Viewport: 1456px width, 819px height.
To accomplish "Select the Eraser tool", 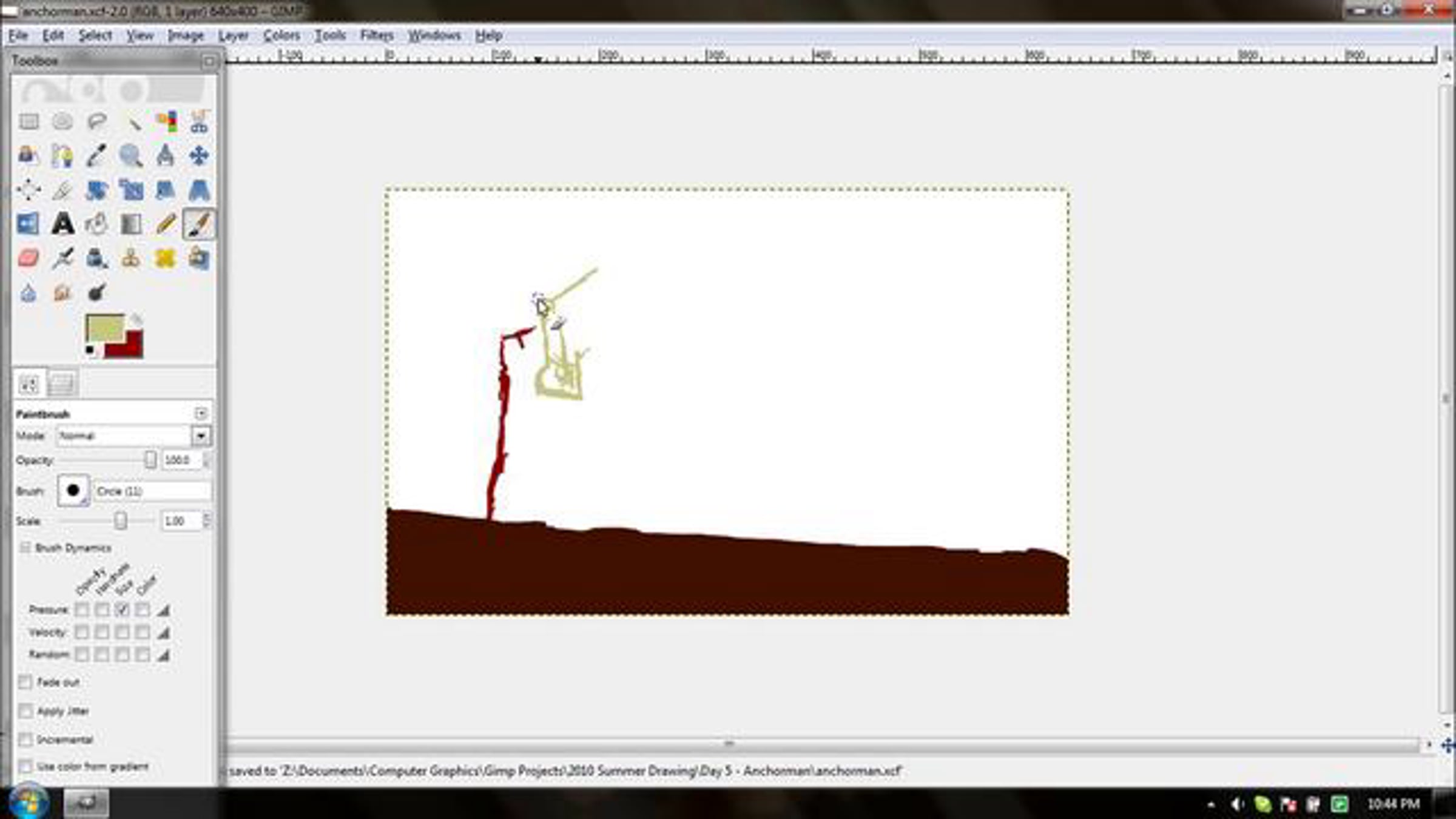I will [x=29, y=258].
